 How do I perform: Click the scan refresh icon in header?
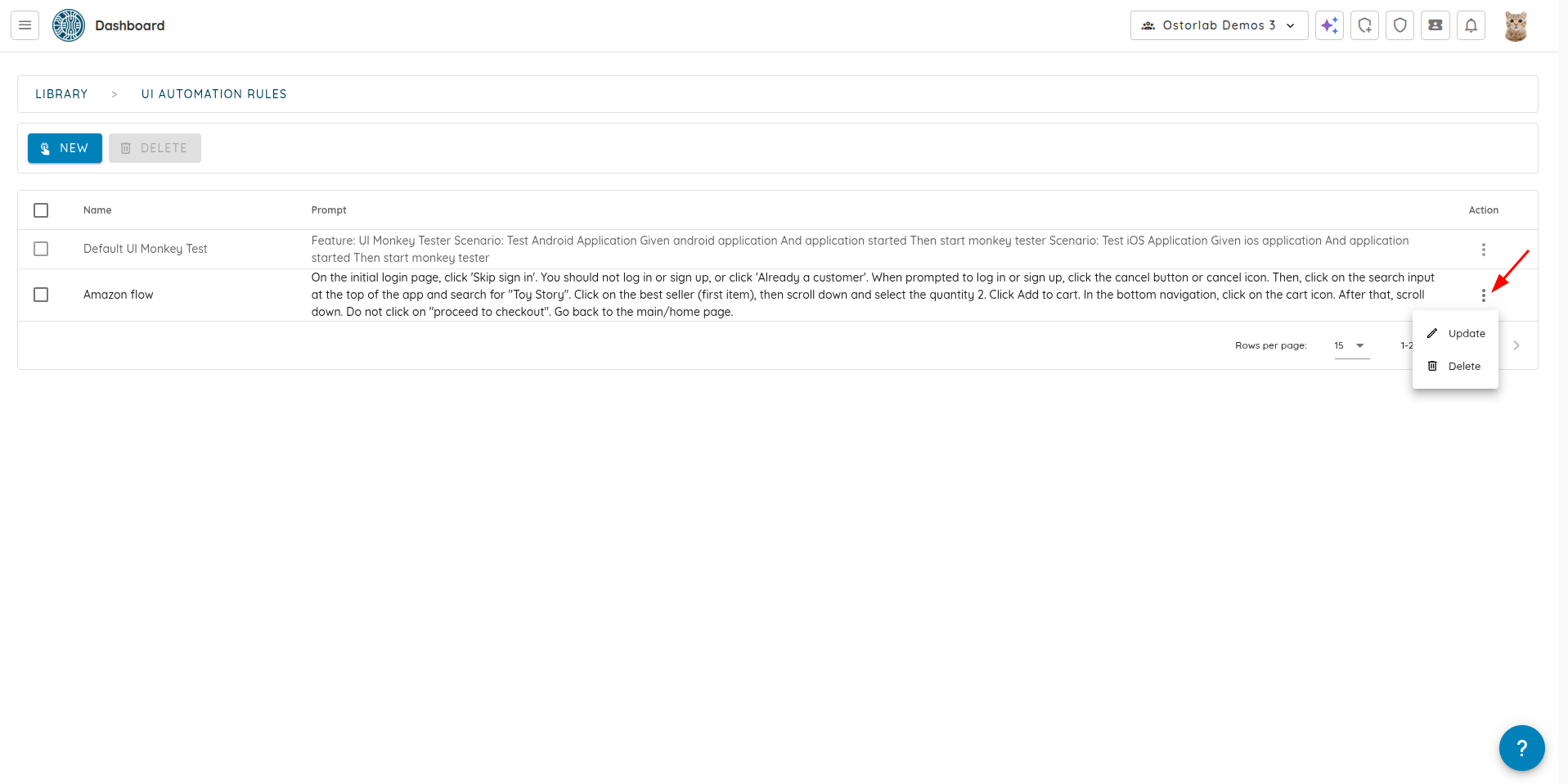1364,25
